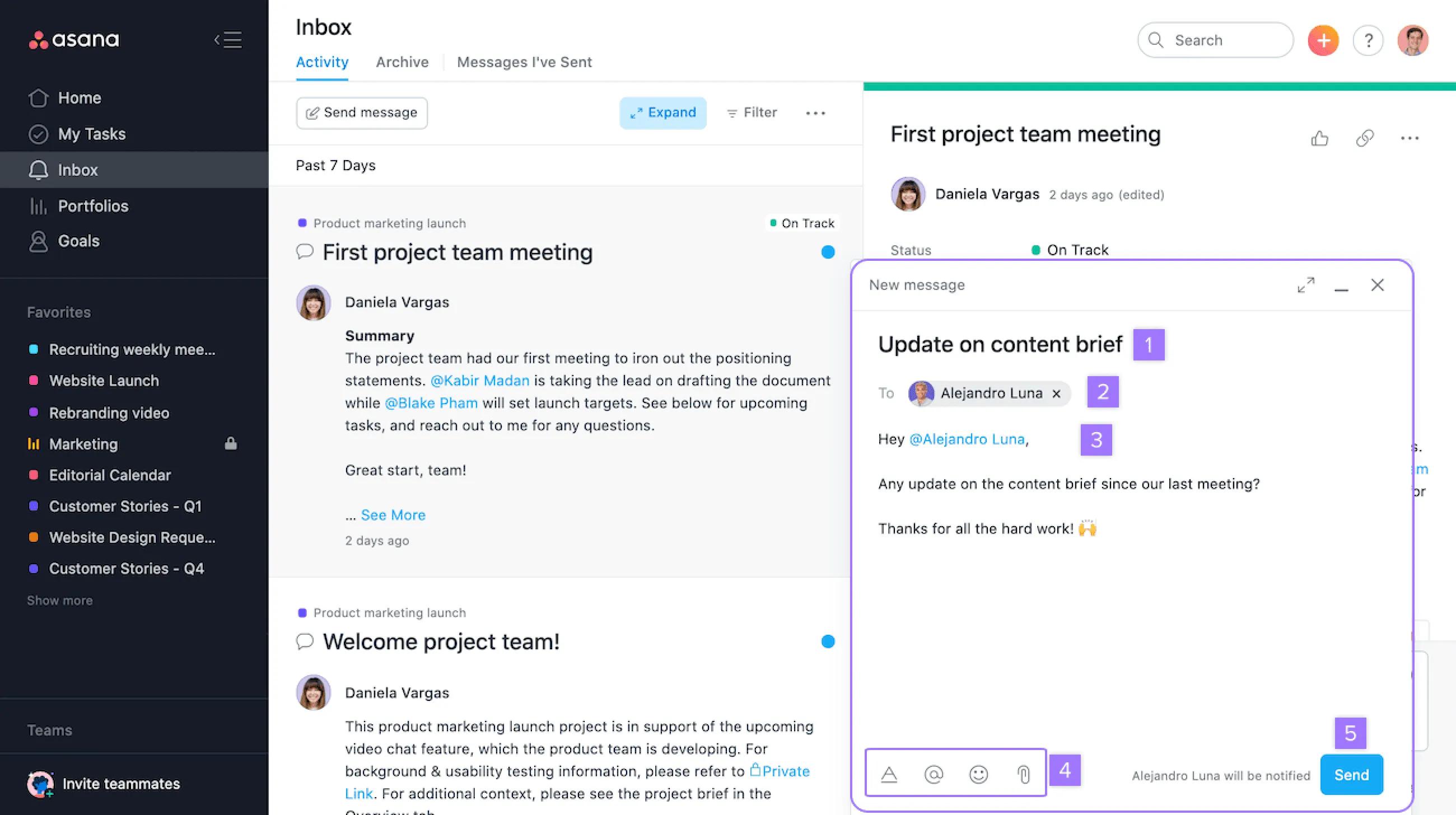Open the Filter dropdown in inbox
This screenshot has width=1456, height=815.
752,113
